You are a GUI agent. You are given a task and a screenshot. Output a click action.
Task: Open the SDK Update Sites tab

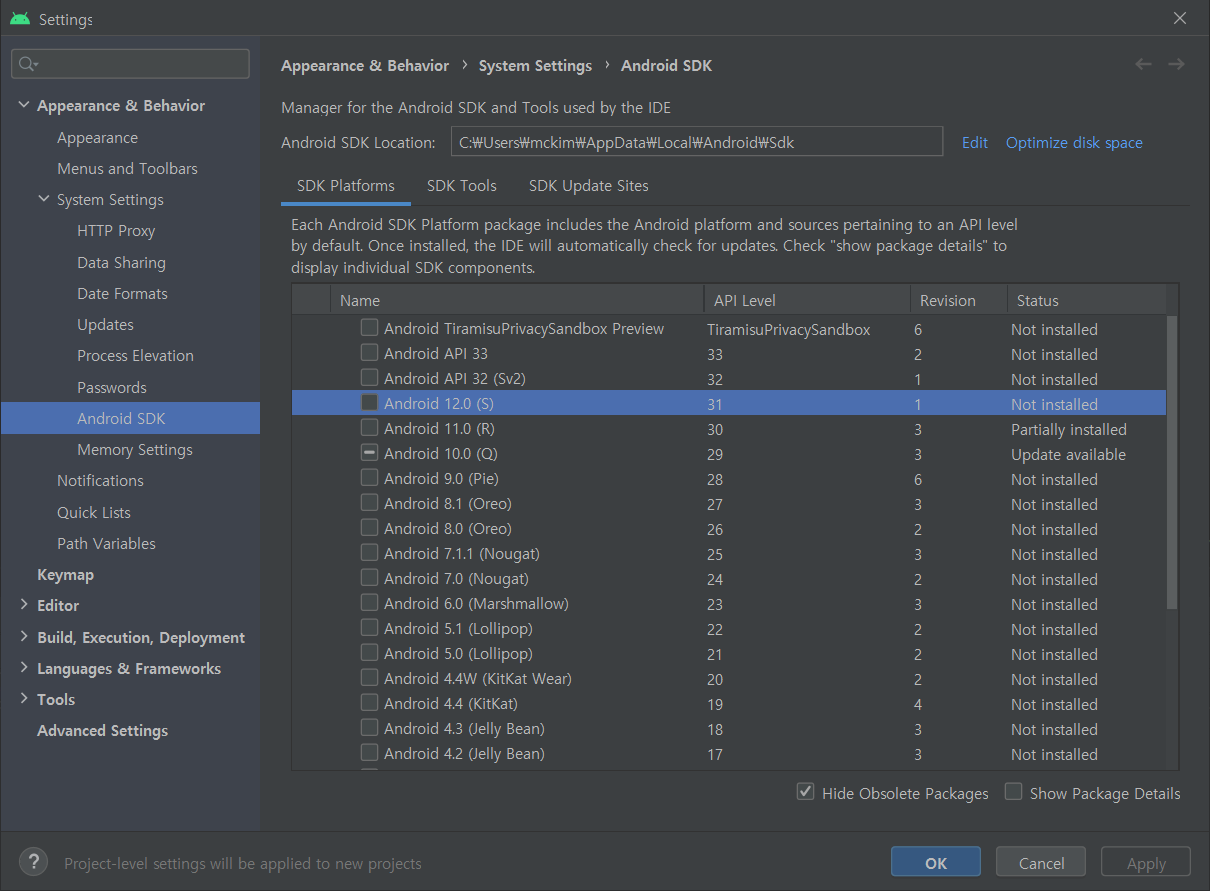tap(589, 186)
